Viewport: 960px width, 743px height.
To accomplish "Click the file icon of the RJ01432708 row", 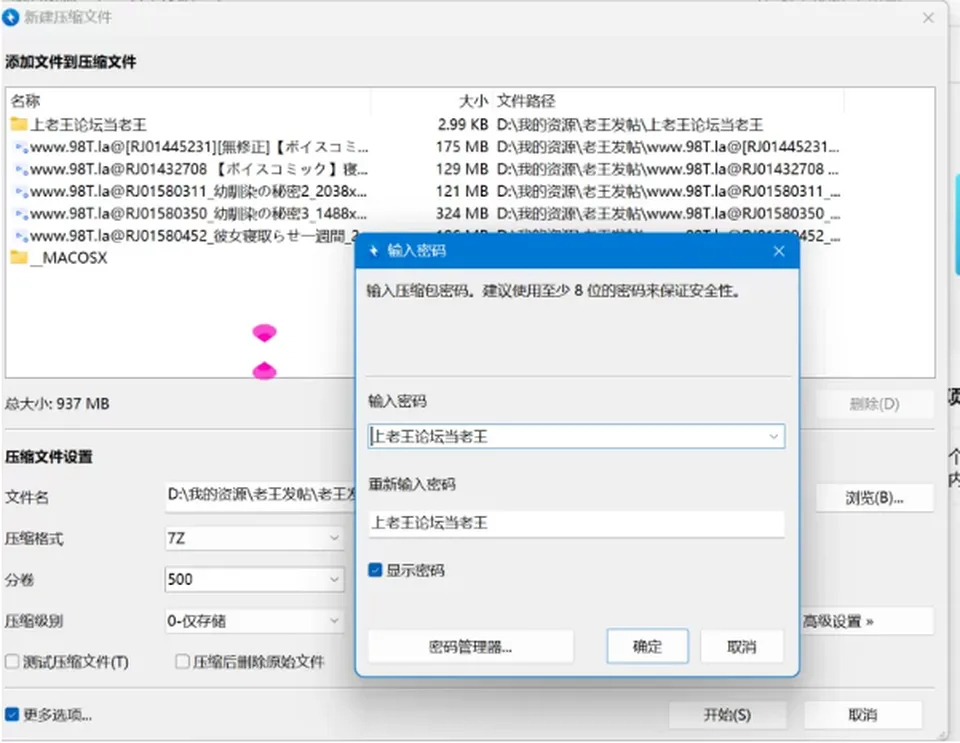I will (21, 170).
